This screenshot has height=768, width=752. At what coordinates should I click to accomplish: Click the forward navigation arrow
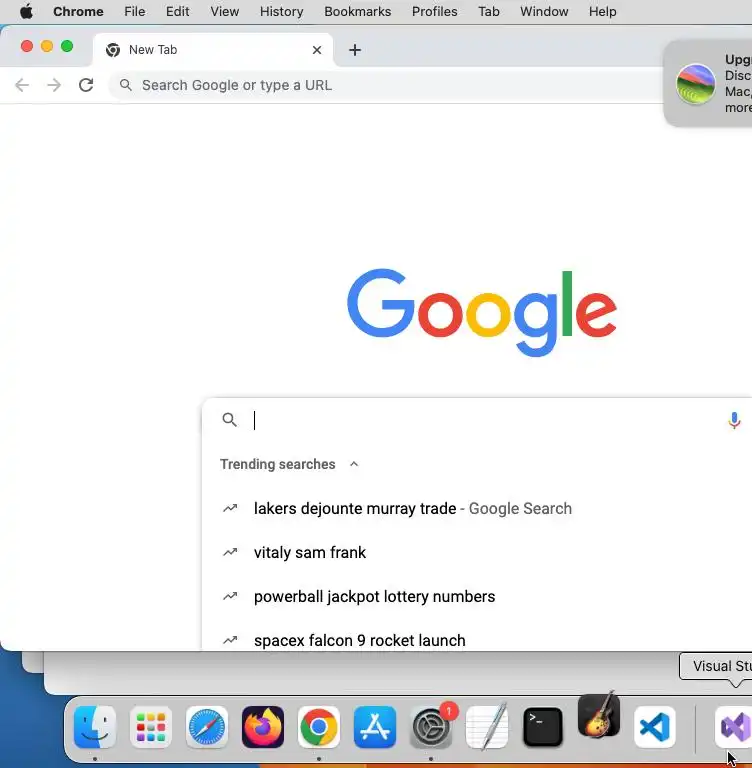tap(54, 85)
